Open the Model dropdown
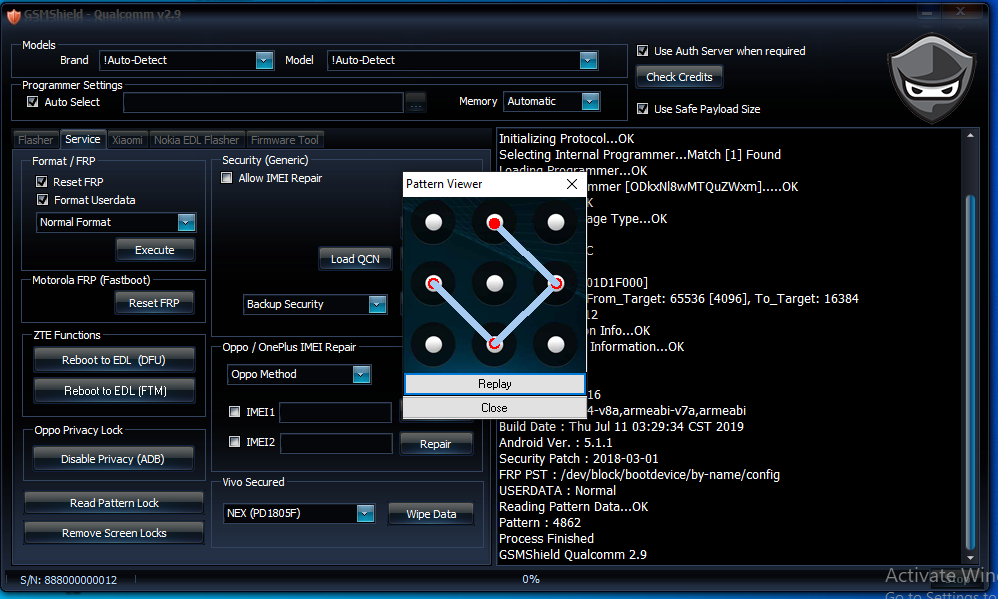The width and height of the screenshot is (998, 599). pyautogui.click(x=589, y=60)
